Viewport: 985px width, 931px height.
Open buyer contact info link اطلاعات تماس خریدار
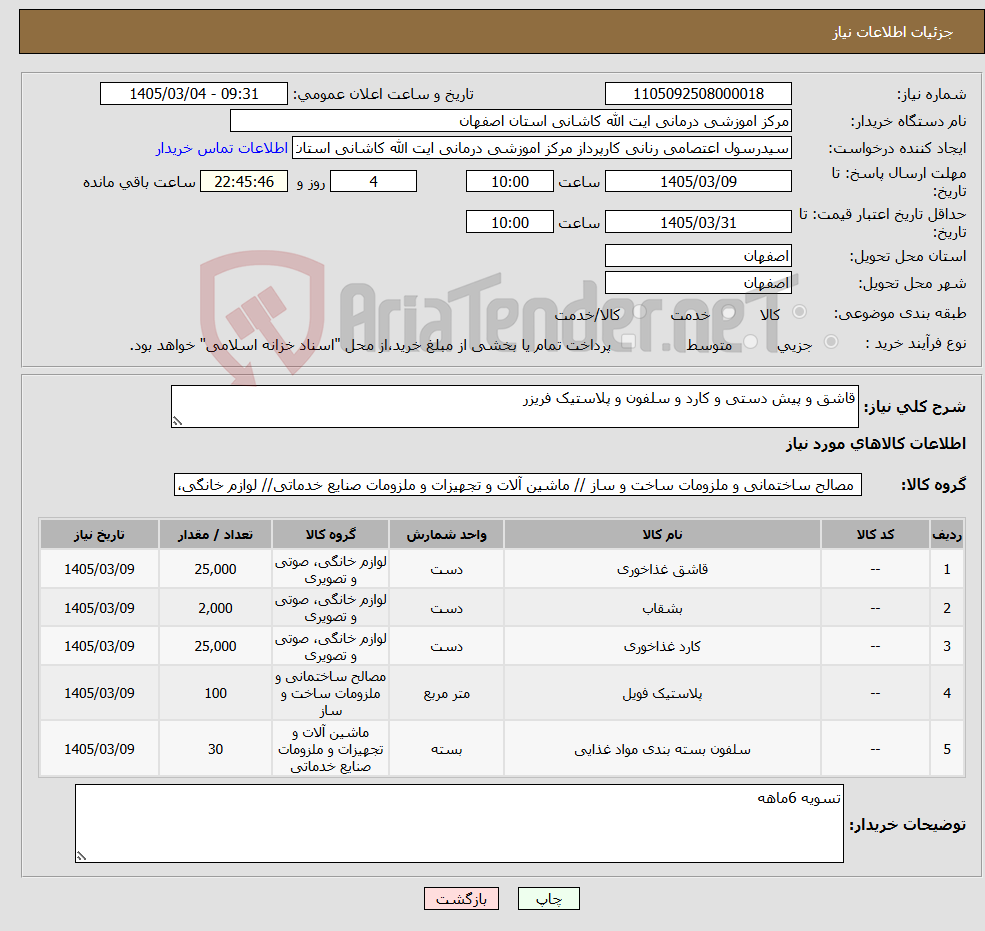pyautogui.click(x=222, y=148)
